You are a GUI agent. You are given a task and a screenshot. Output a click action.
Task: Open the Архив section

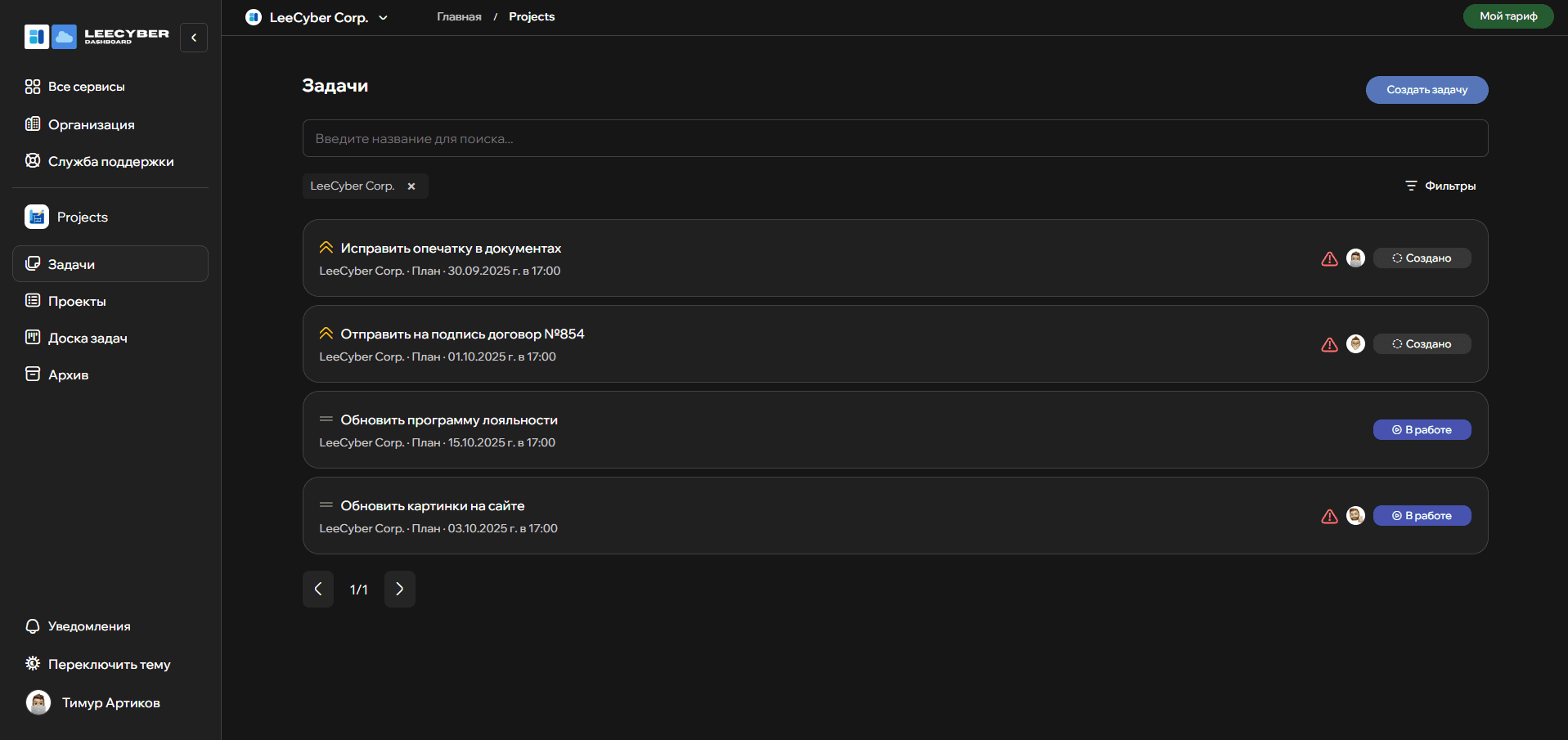click(x=68, y=374)
